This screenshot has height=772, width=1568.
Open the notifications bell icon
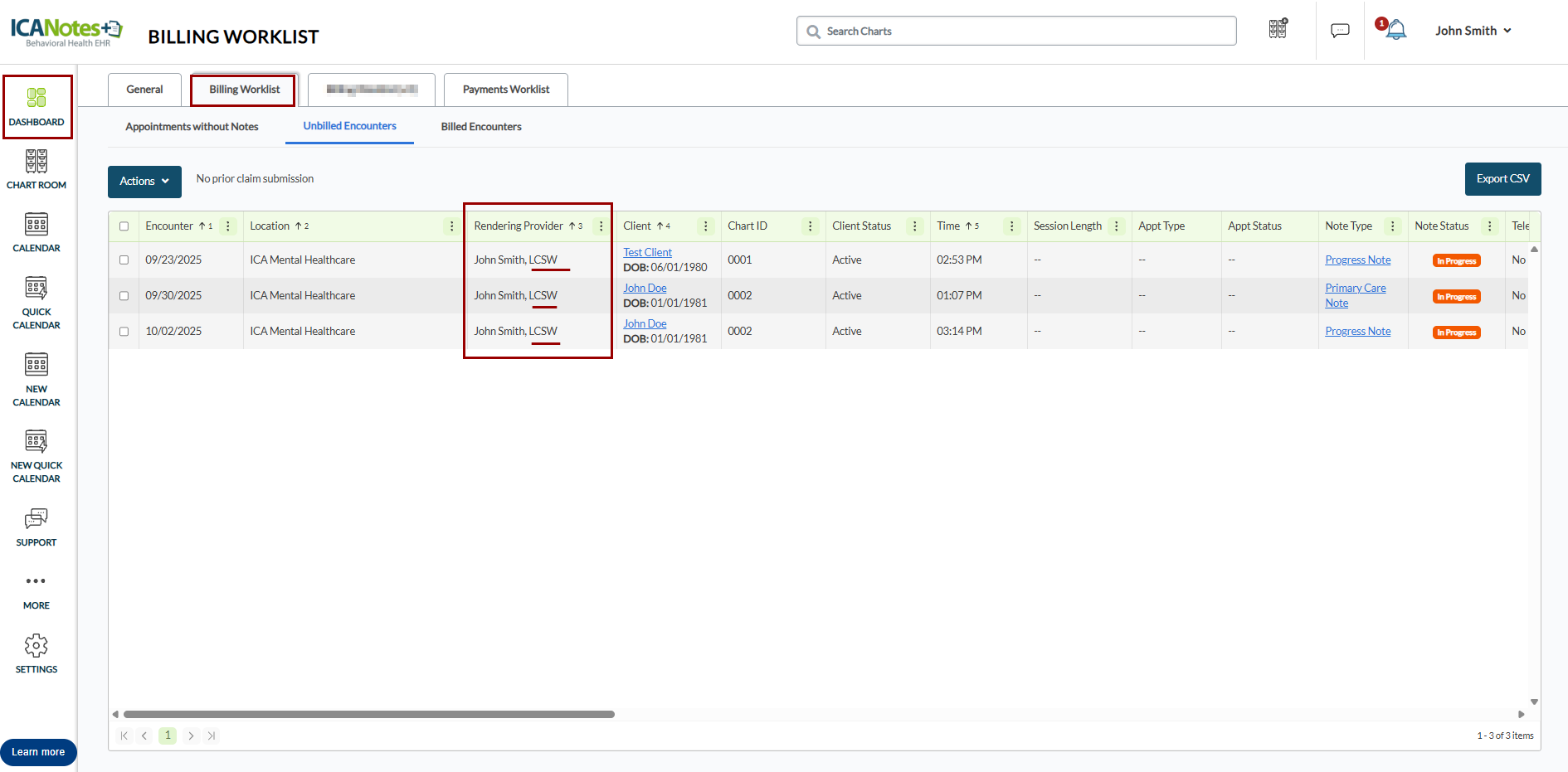coord(1396,31)
